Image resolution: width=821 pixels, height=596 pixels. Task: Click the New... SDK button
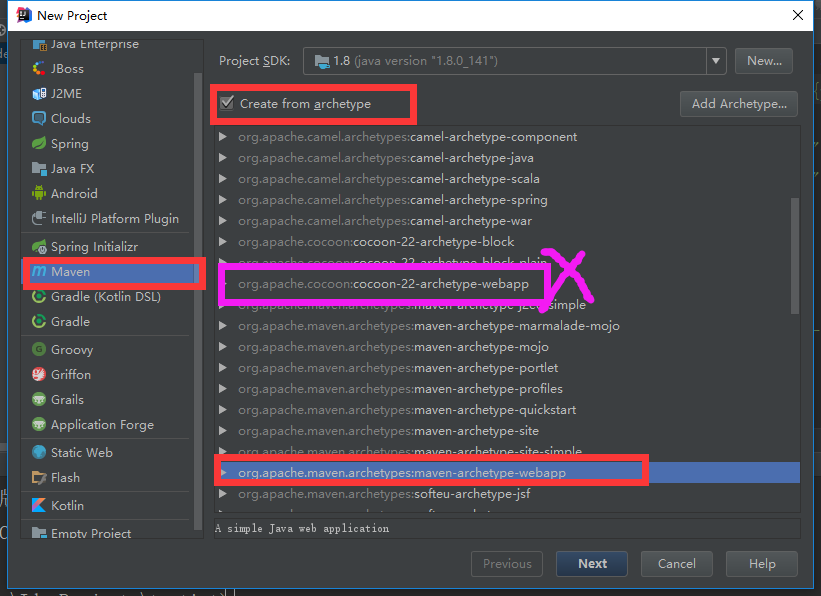764,61
